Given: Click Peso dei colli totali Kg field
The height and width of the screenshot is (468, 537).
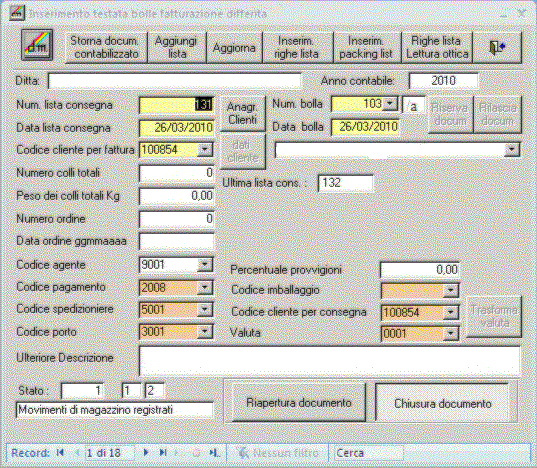Looking at the screenshot, I should pos(176,196).
